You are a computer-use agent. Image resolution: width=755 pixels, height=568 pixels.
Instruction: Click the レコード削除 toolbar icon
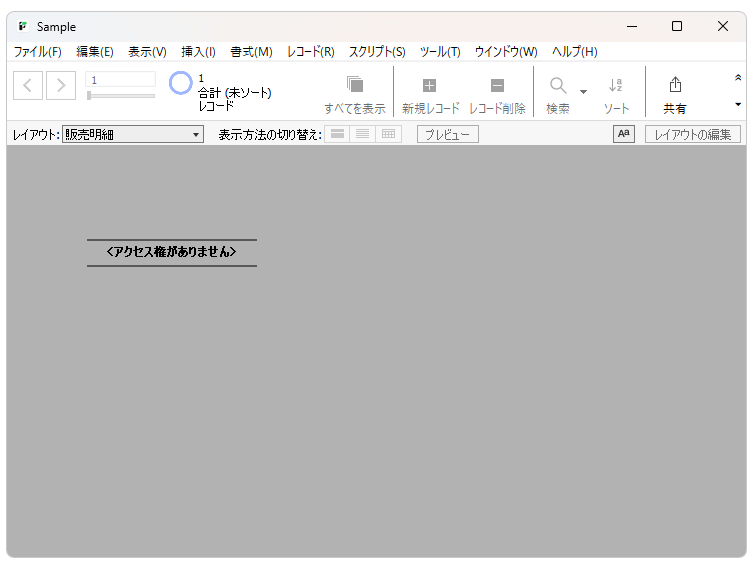[497, 86]
